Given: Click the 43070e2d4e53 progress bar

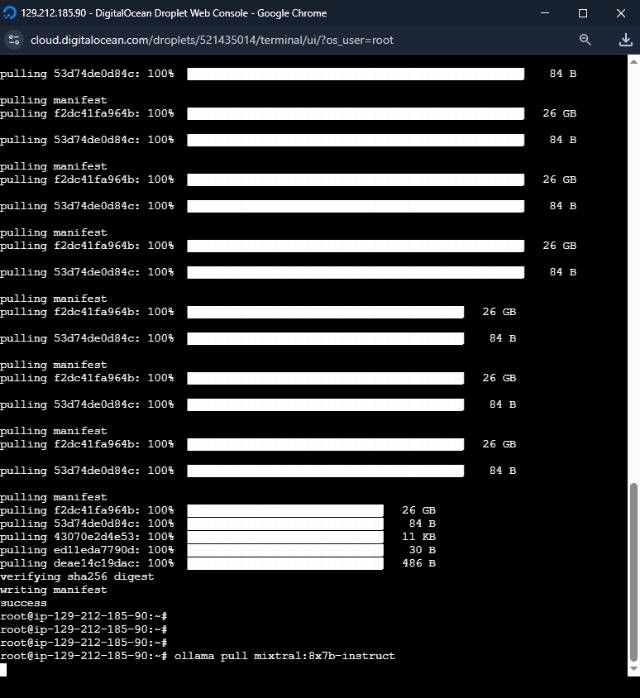Looking at the screenshot, I should pyautogui.click(x=285, y=537).
